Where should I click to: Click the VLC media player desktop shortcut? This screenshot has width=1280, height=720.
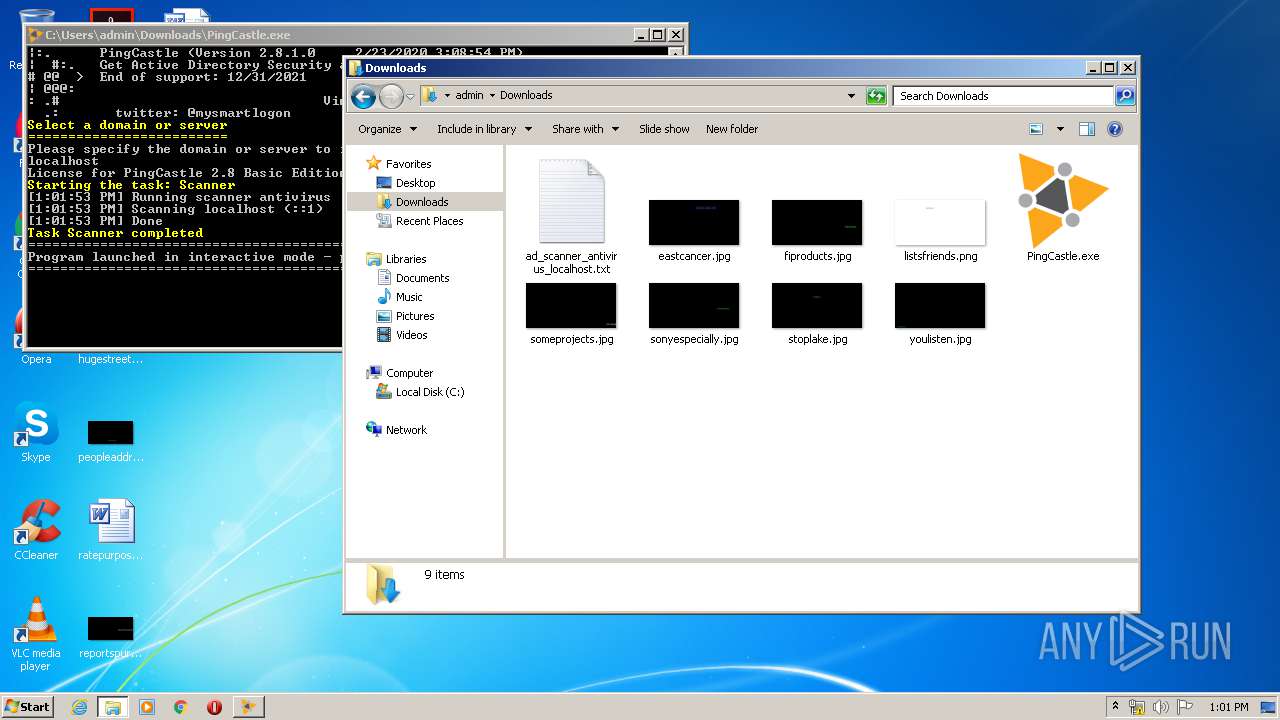(x=36, y=634)
